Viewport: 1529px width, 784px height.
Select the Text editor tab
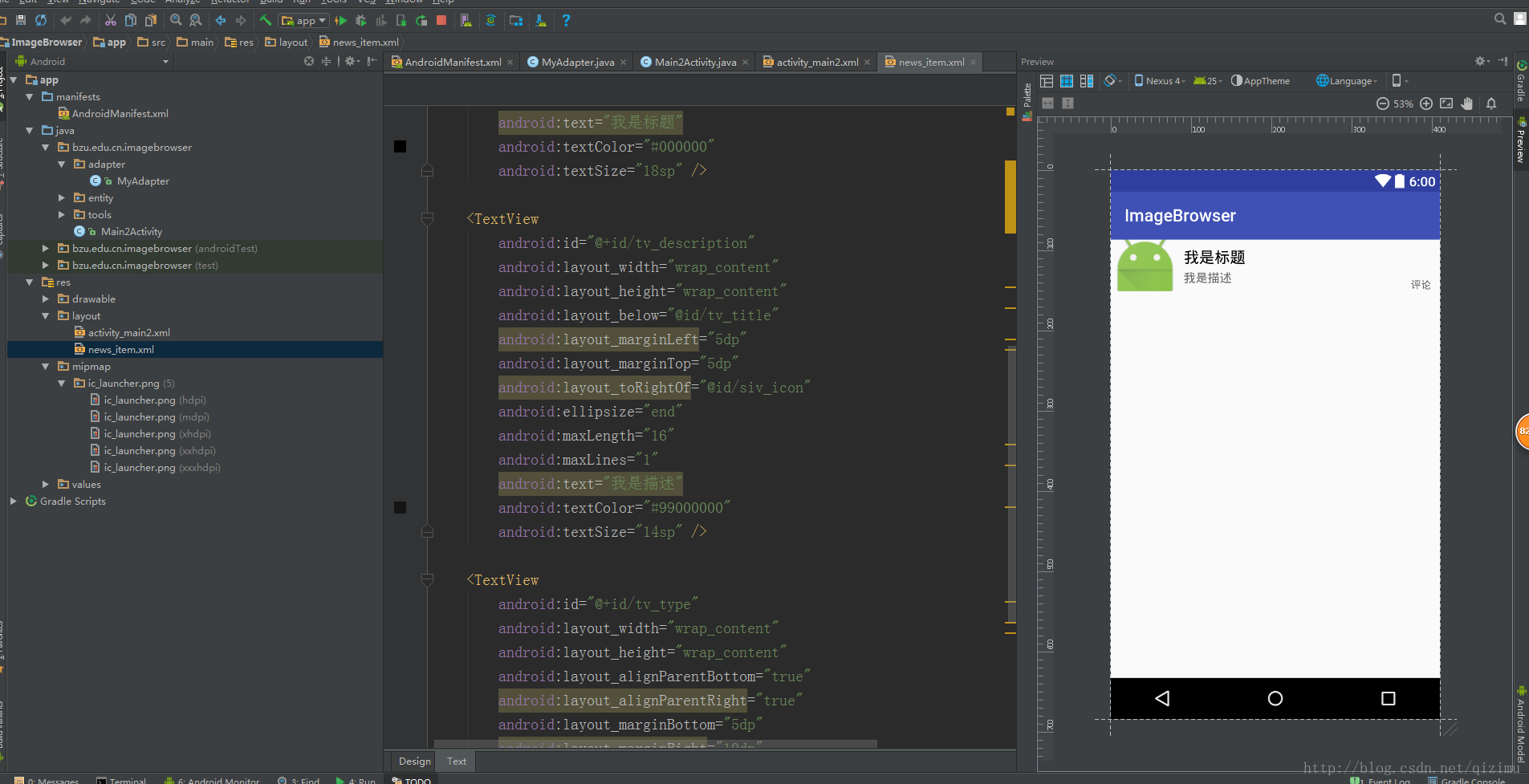(x=457, y=761)
